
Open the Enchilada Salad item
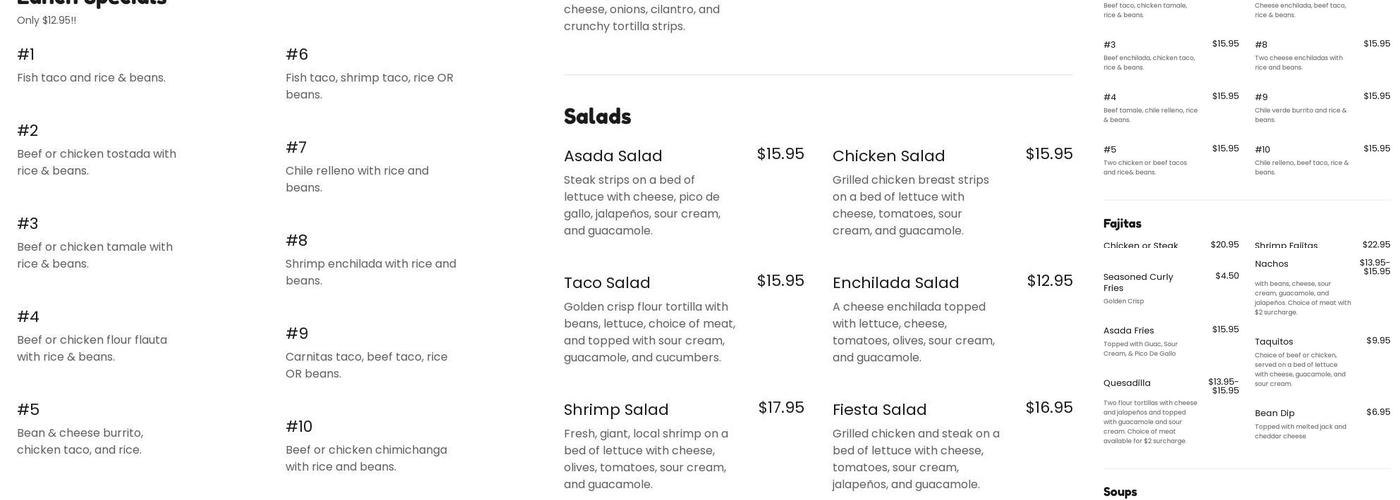[895, 283]
